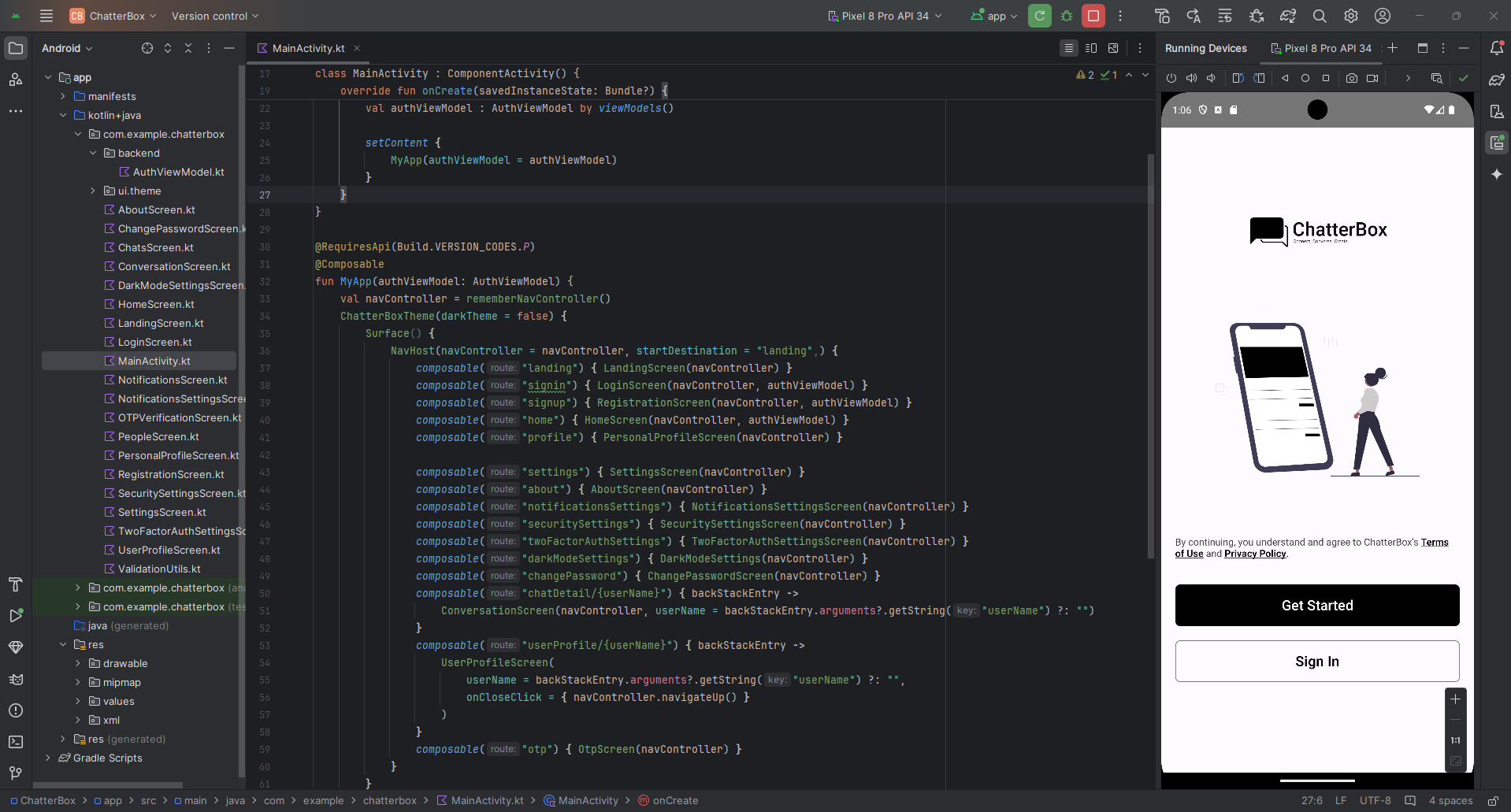This screenshot has width=1511, height=812.
Task: Open Android project view dropdown
Action: pos(67,48)
